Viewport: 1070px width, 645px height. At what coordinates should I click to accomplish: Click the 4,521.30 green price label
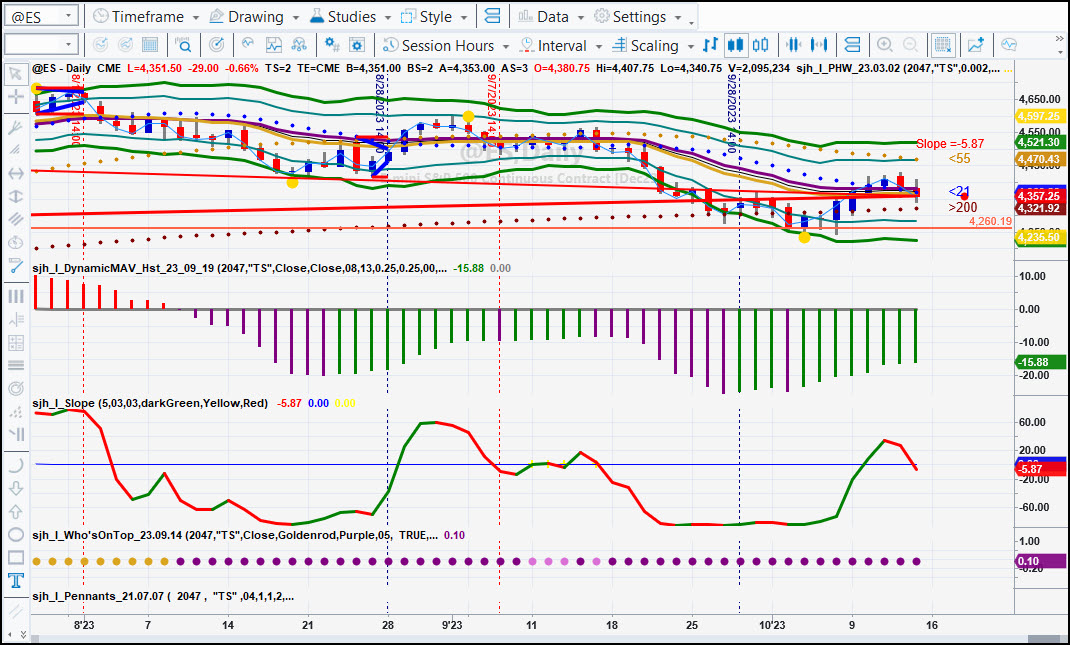(1040, 142)
